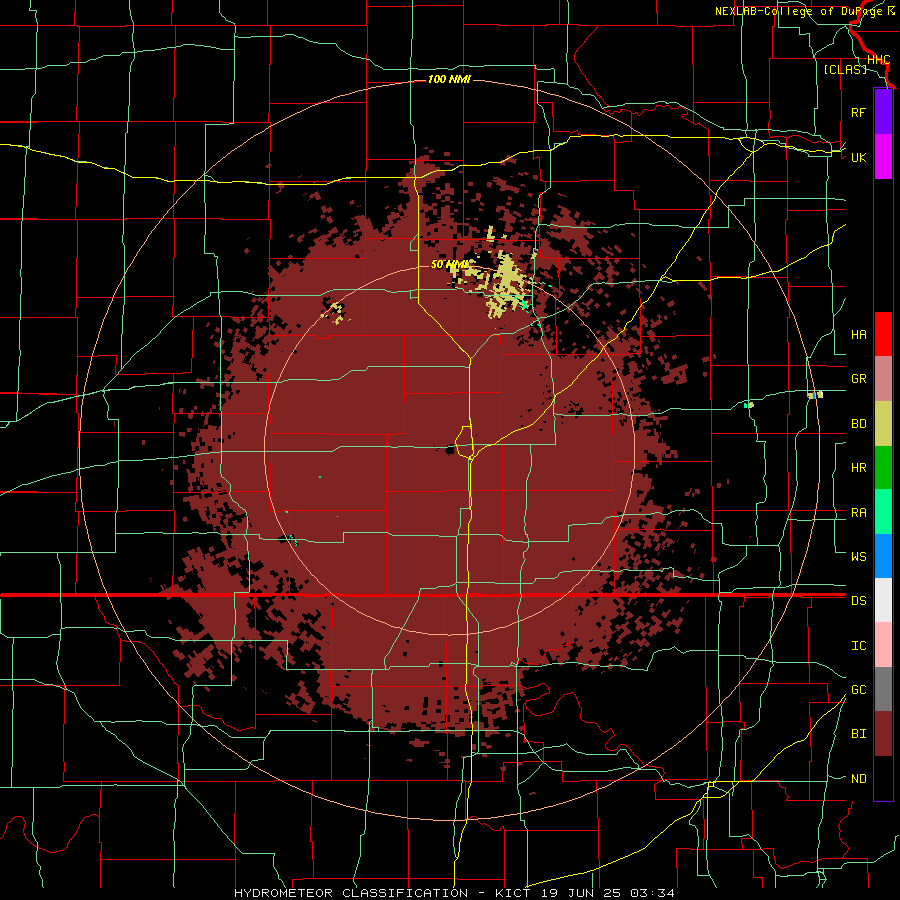Screen dimensions: 900x900
Task: Click the IC light pink legend swatch
Action: coord(883,645)
